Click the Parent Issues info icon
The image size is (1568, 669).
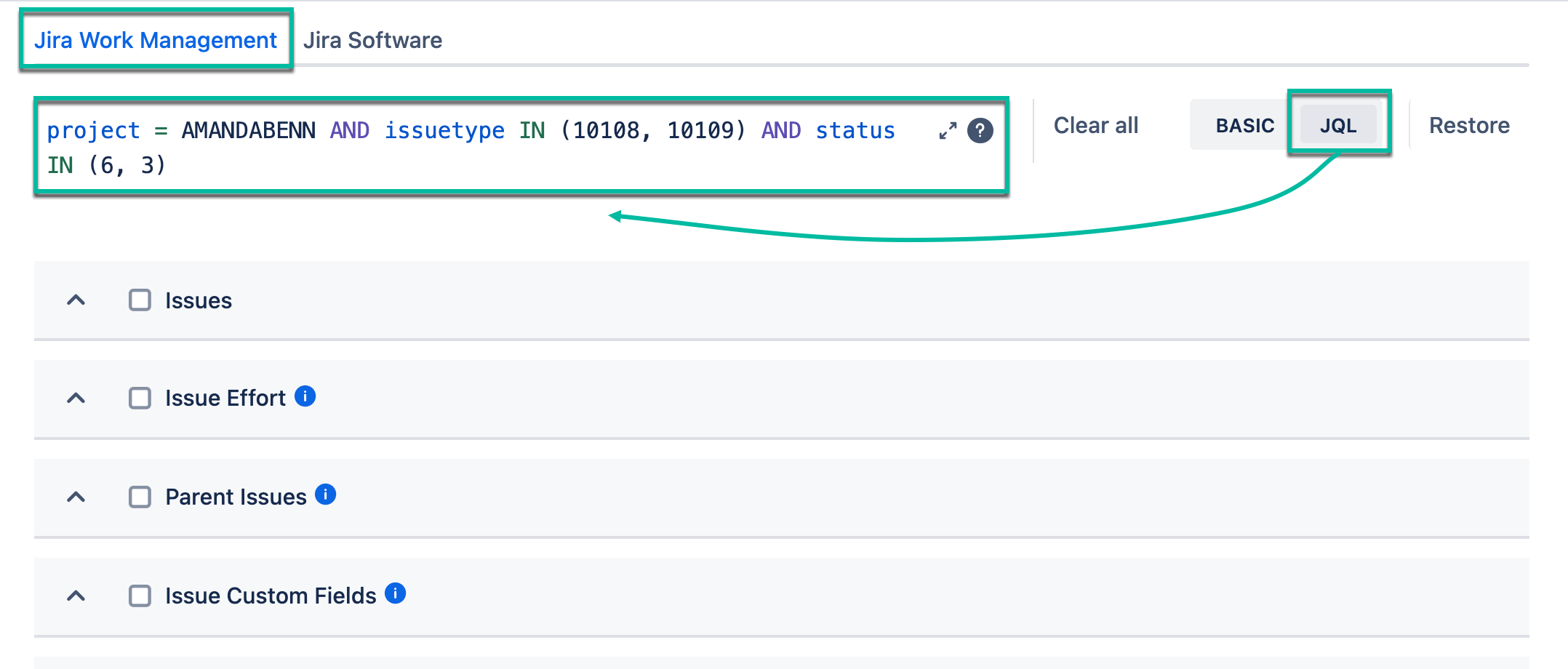[x=327, y=495]
